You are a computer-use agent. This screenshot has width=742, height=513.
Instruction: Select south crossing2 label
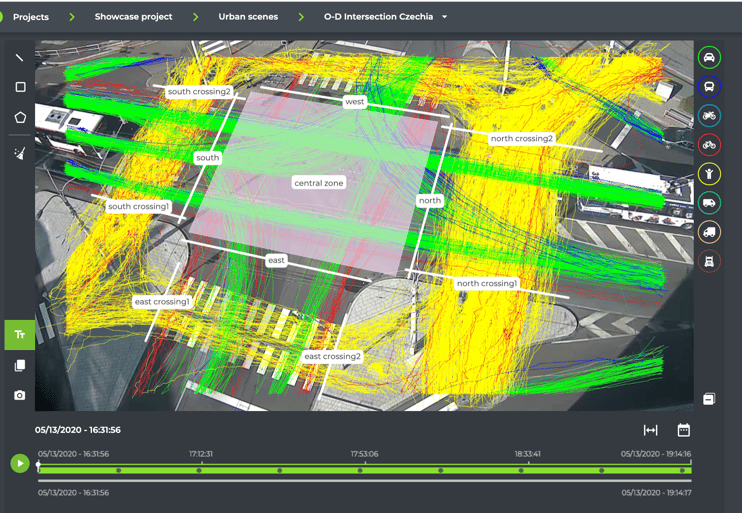tap(199, 91)
